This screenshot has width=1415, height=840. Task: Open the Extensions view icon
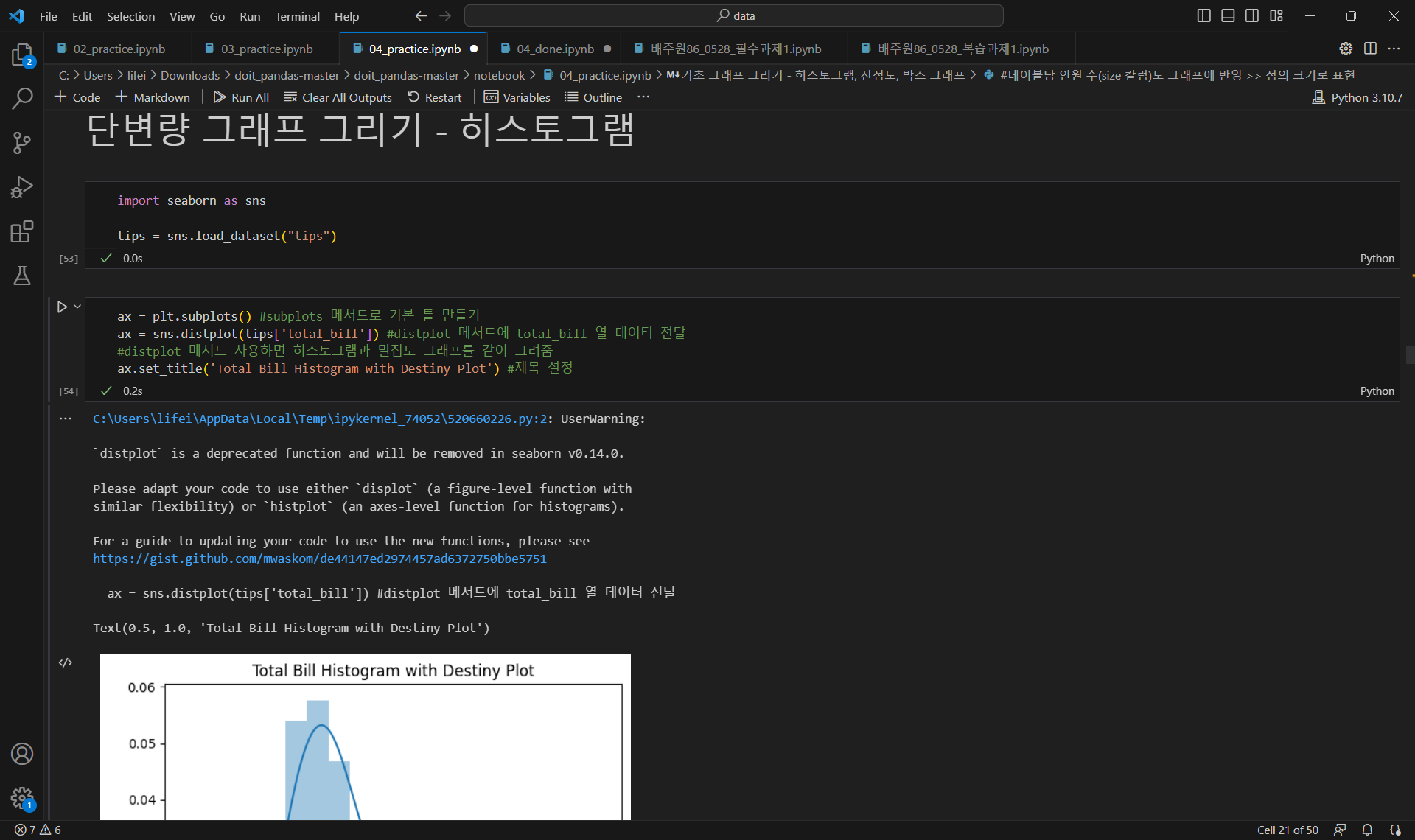(22, 231)
